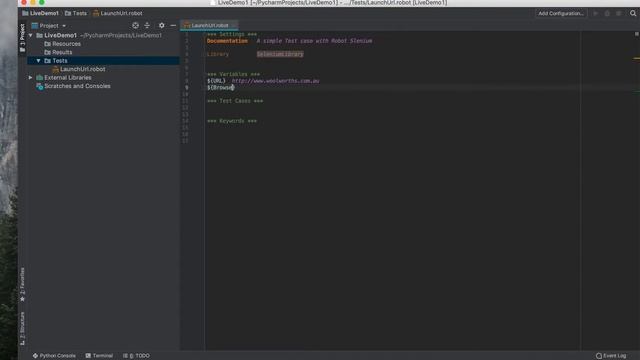Click LaunchUrl.robot in breadcrumb bar
640x360 pixels.
pyautogui.click(x=118, y=13)
